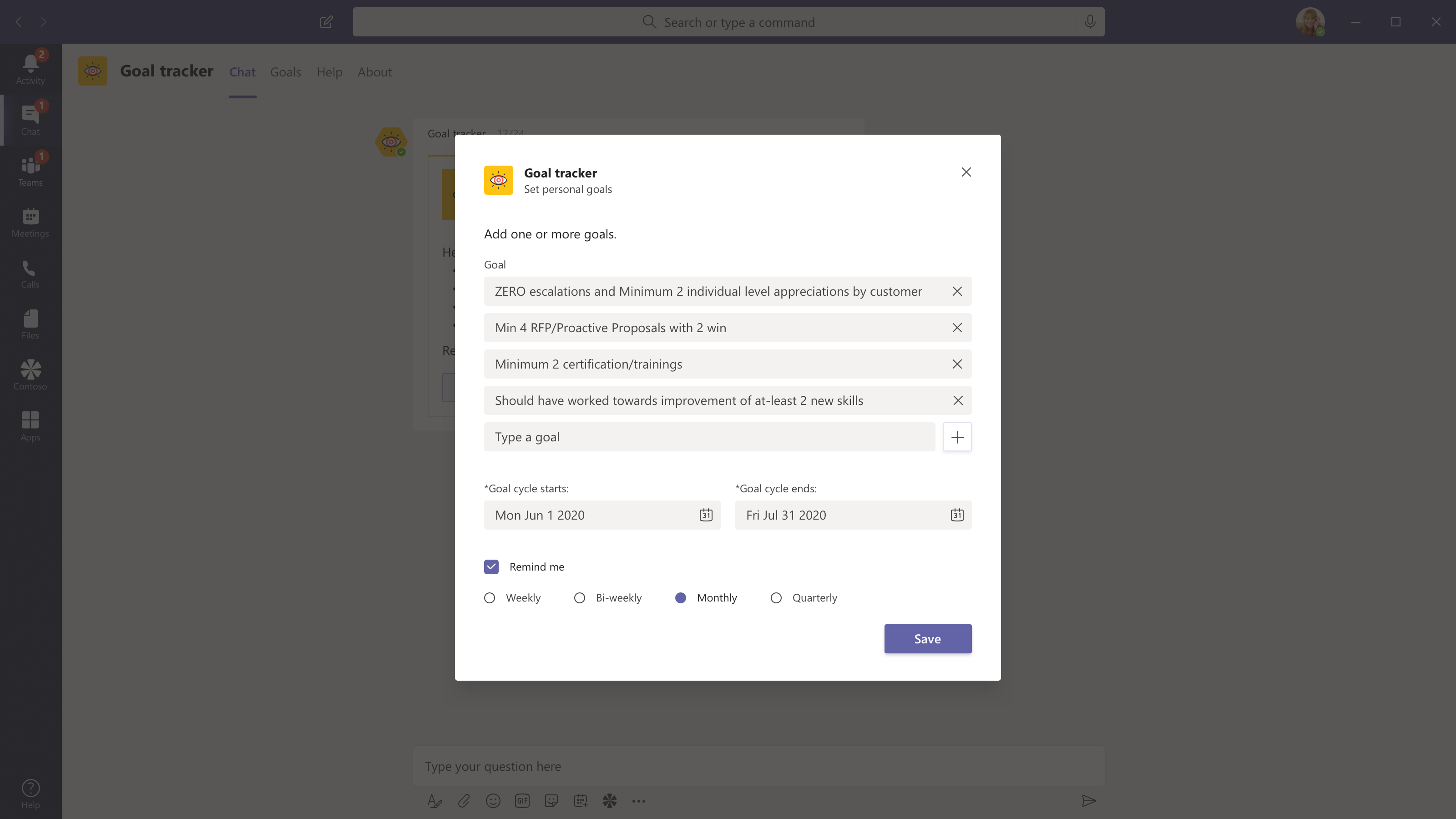Open Teams in the left sidebar

[x=30, y=171]
